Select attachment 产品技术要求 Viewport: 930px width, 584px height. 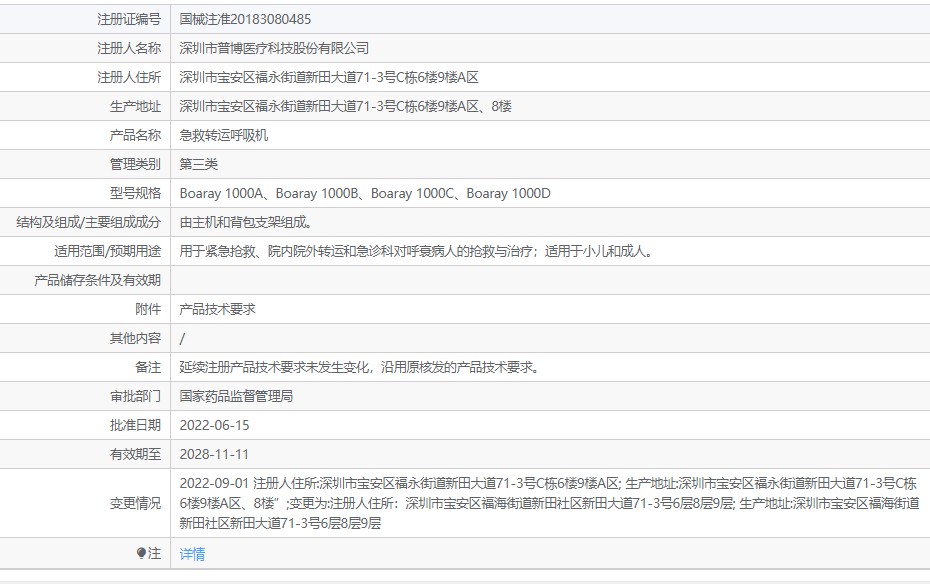[x=217, y=309]
